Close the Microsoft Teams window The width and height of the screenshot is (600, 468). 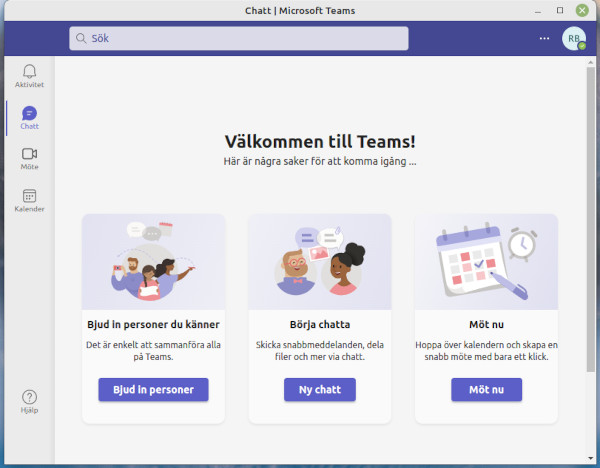coord(582,10)
